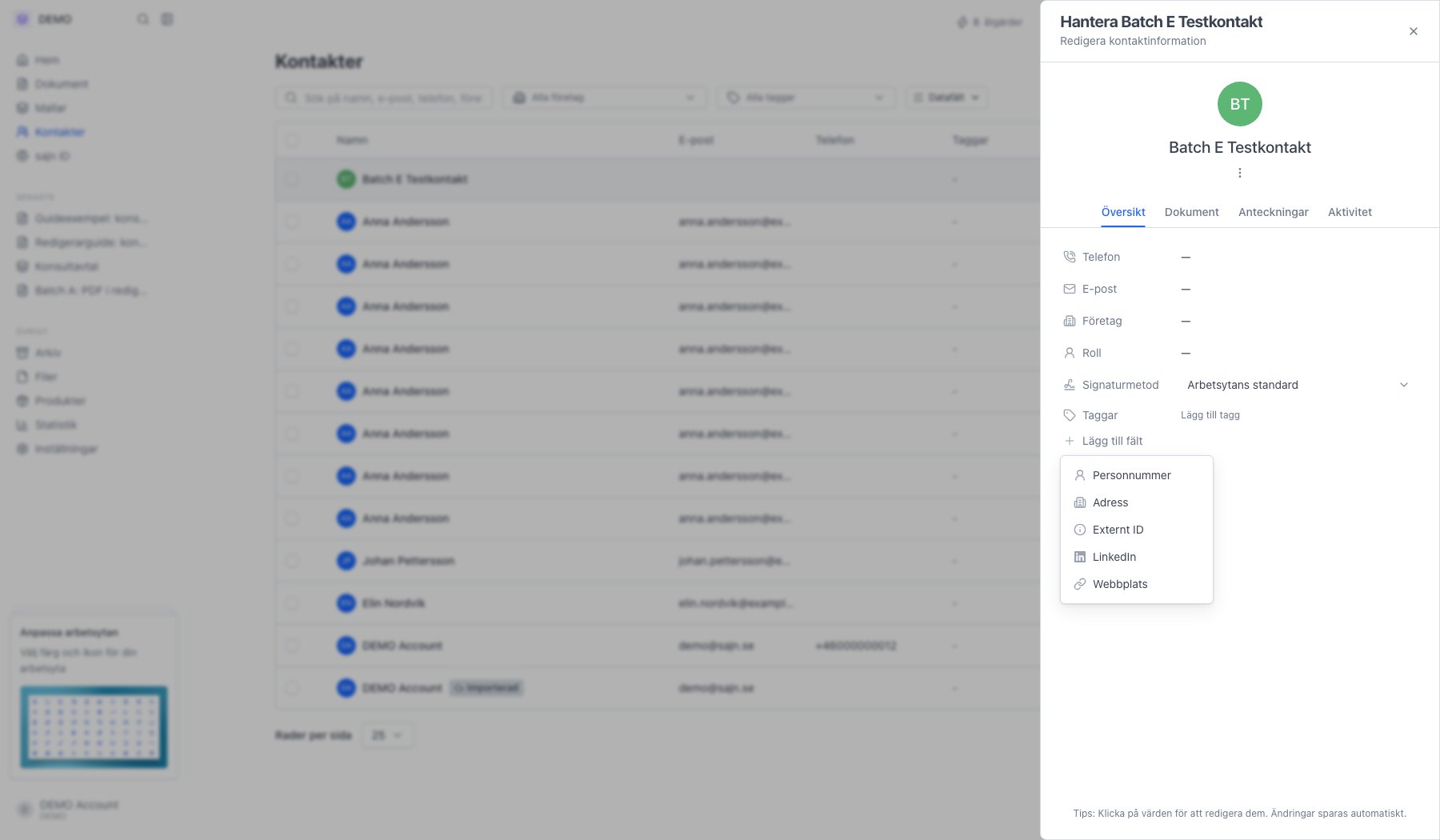Choose Personnummer from the field menu
Image resolution: width=1440 pixels, height=840 pixels.
[1137, 475]
